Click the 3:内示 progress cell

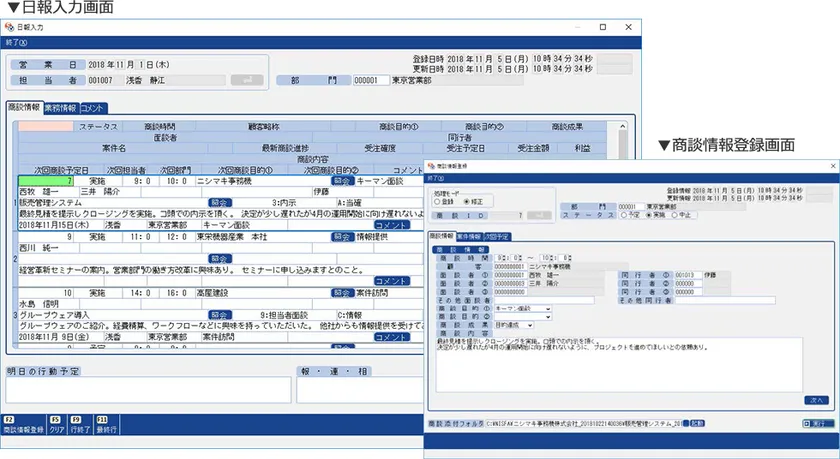click(284, 203)
